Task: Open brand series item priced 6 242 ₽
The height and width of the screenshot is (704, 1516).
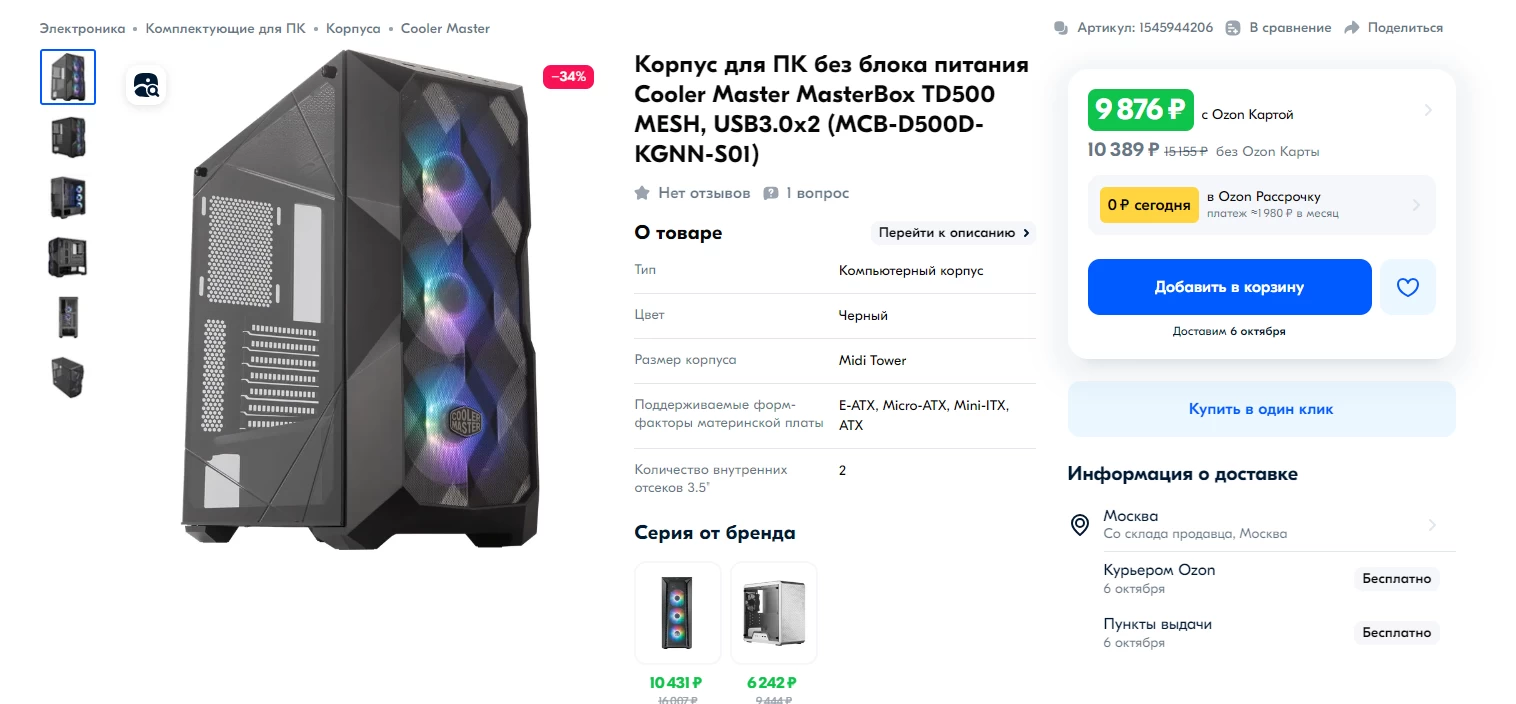Action: click(773, 613)
